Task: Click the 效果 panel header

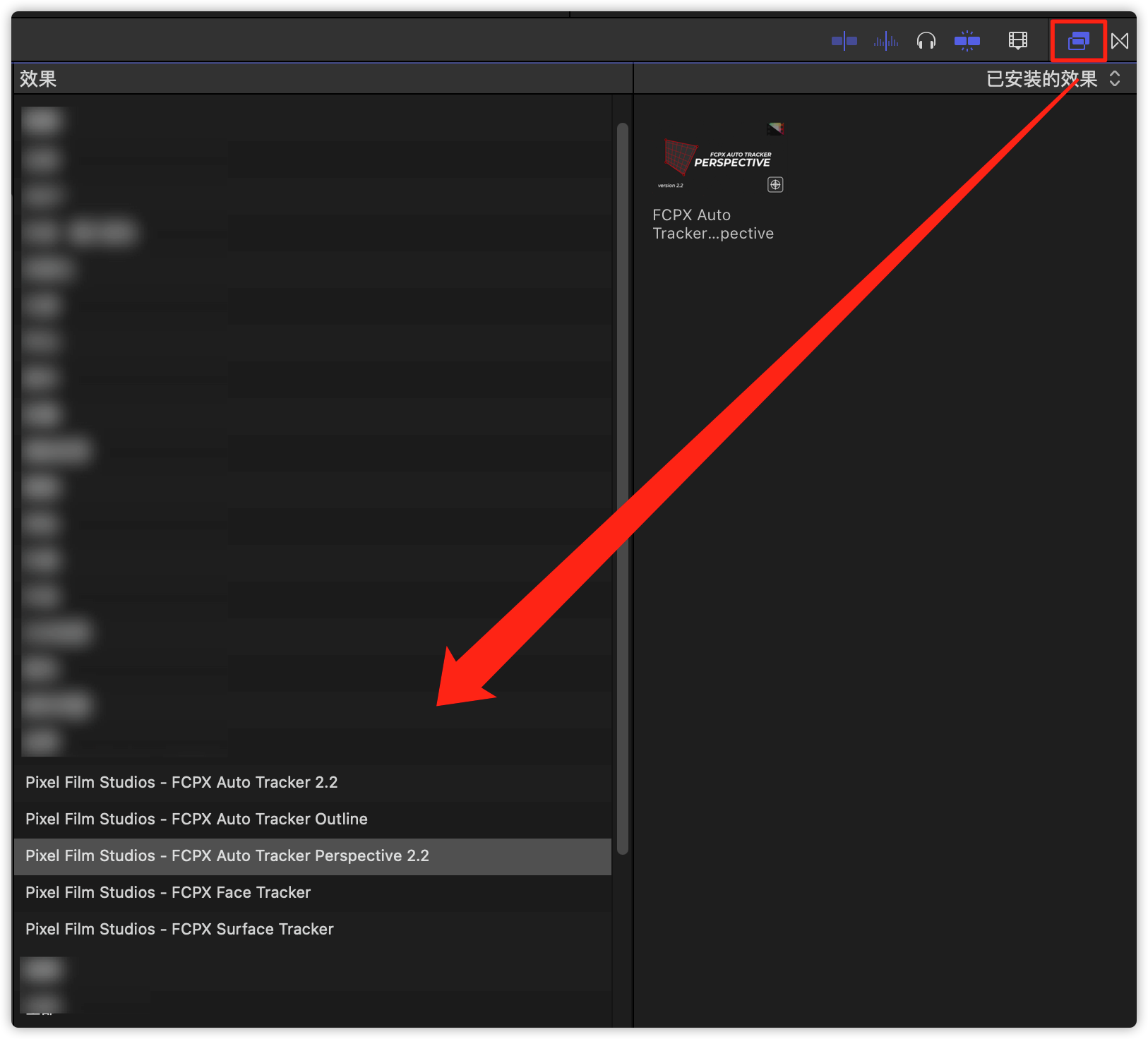Action: (38, 78)
